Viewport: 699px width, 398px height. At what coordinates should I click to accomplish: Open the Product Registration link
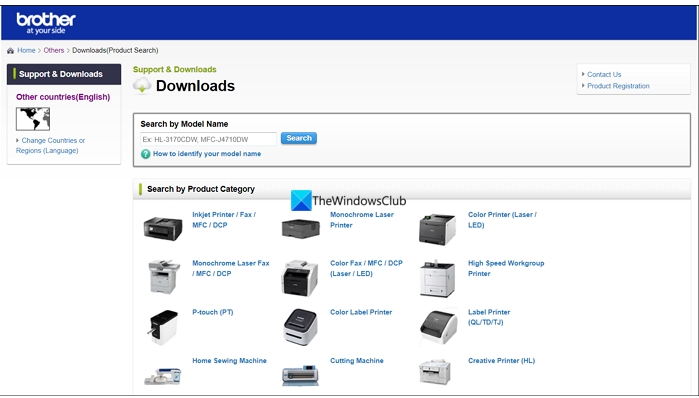pos(618,86)
